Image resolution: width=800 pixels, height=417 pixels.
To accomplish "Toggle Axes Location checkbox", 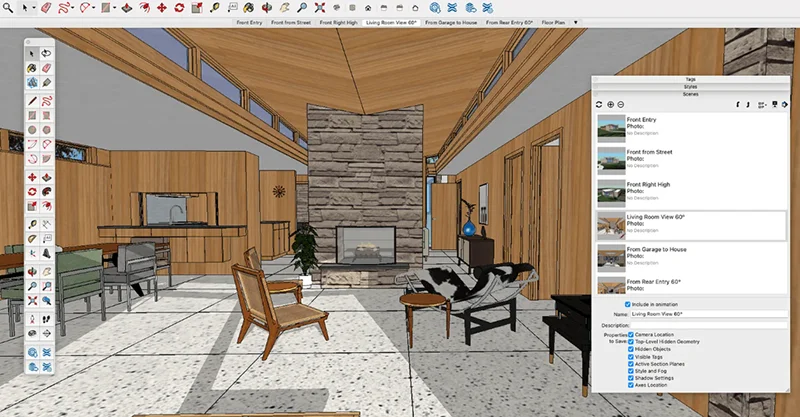I will click(x=631, y=385).
